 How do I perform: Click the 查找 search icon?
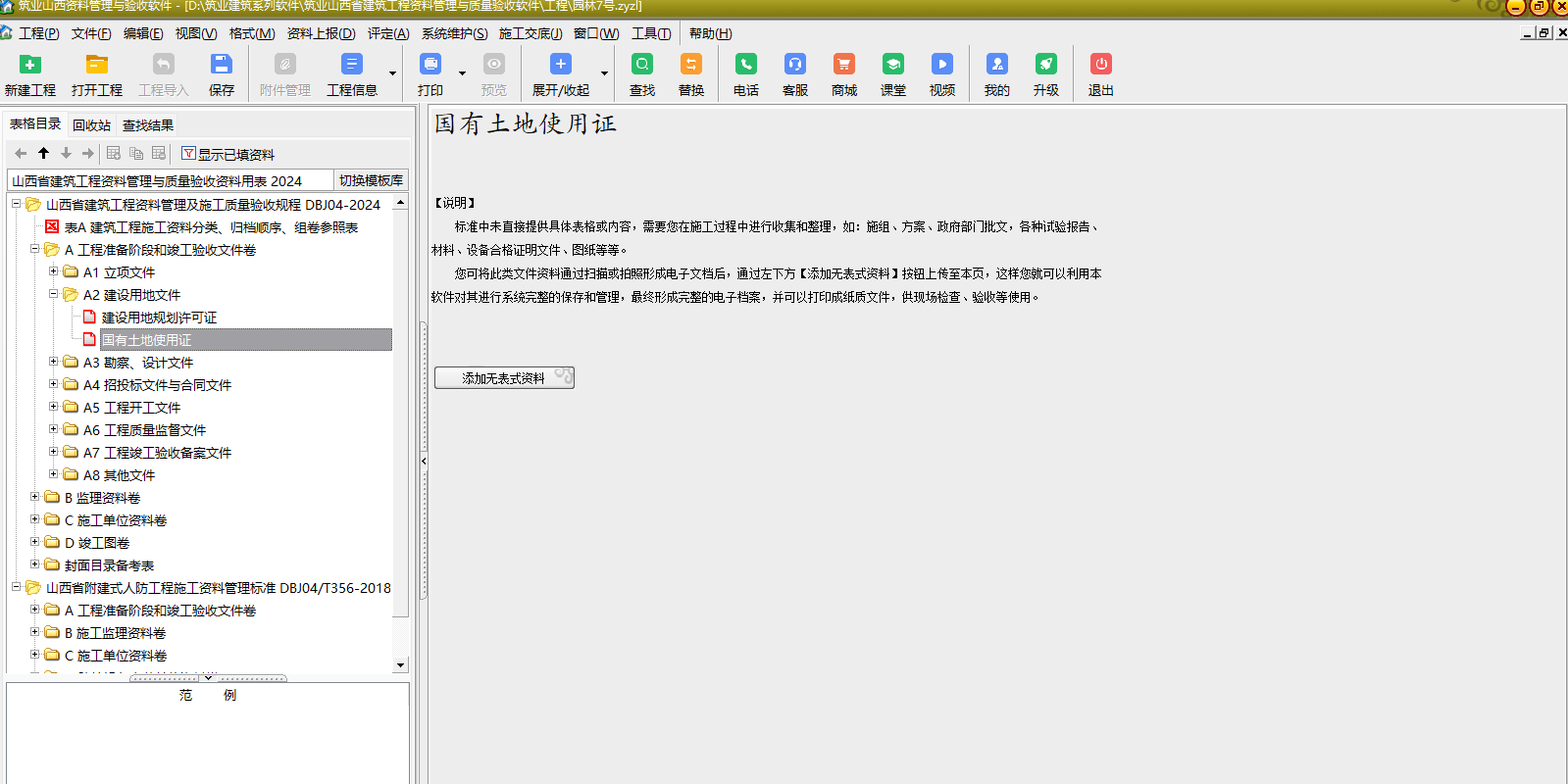pyautogui.click(x=642, y=66)
